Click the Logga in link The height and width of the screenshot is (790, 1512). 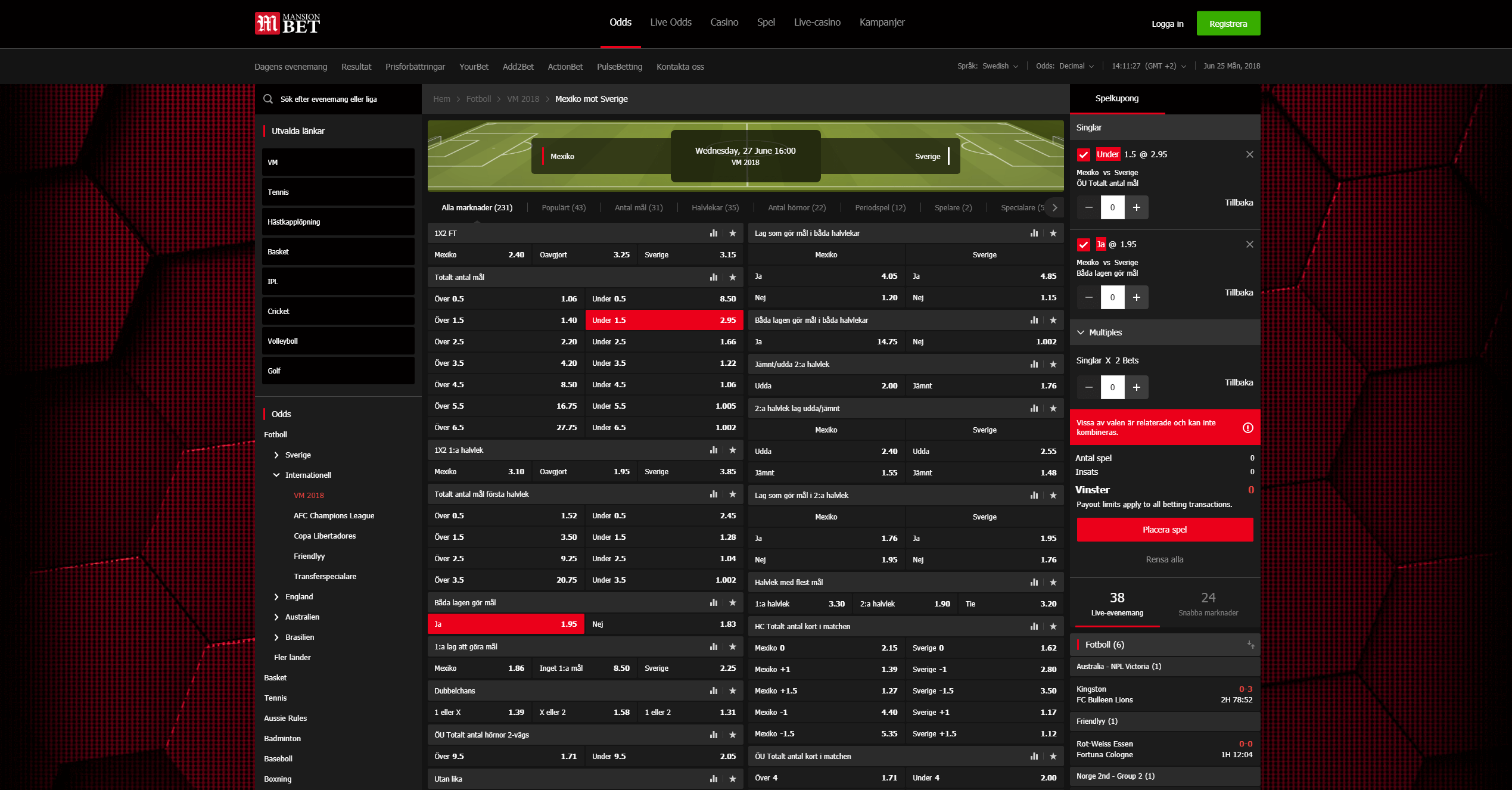click(1167, 24)
